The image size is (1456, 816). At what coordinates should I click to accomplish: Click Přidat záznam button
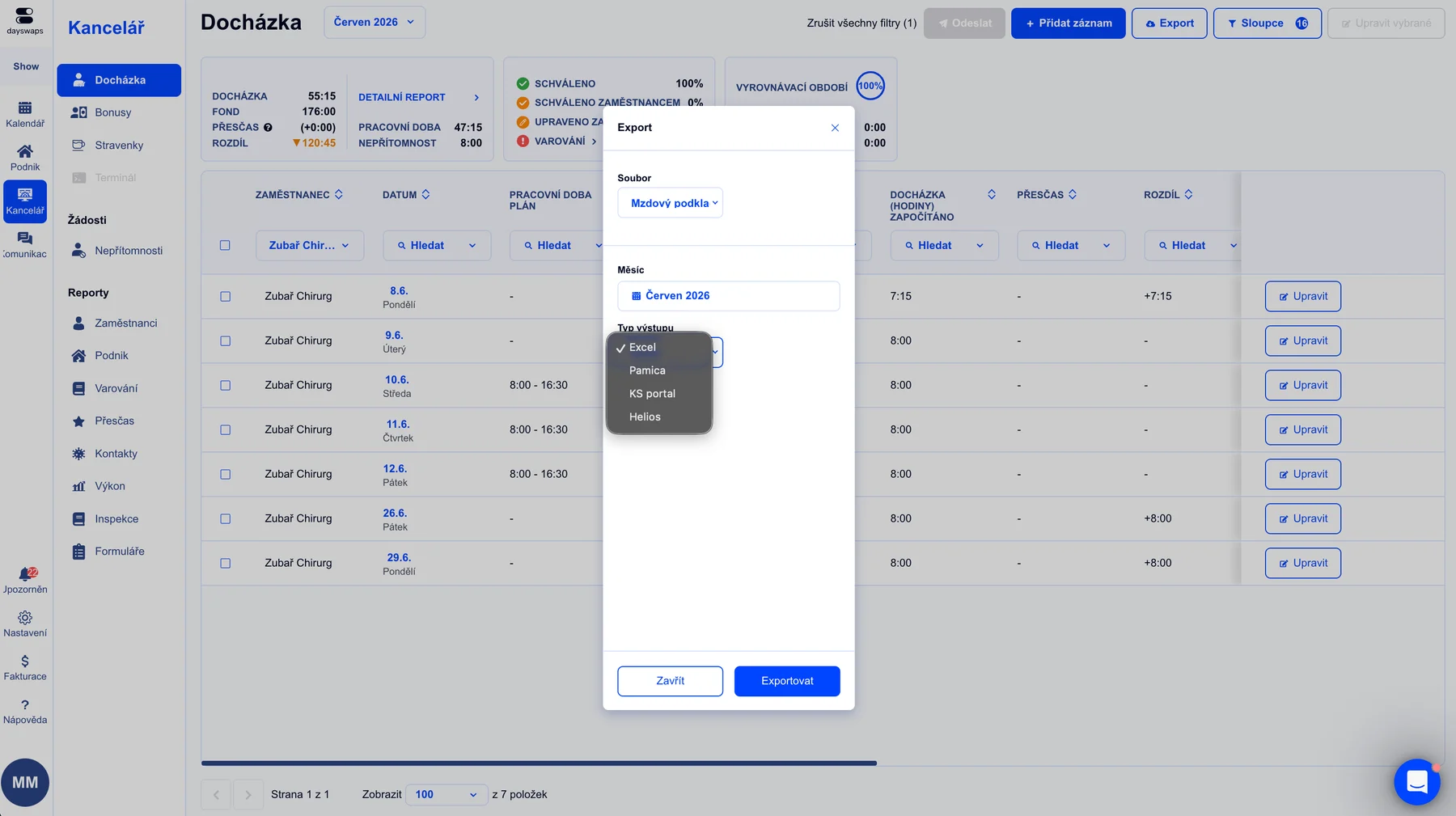1069,23
